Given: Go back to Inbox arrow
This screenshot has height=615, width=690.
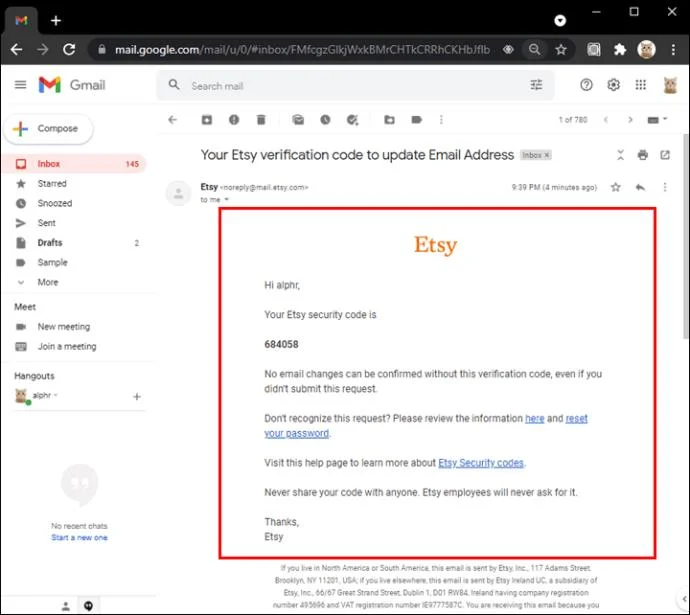Looking at the screenshot, I should pyautogui.click(x=172, y=120).
